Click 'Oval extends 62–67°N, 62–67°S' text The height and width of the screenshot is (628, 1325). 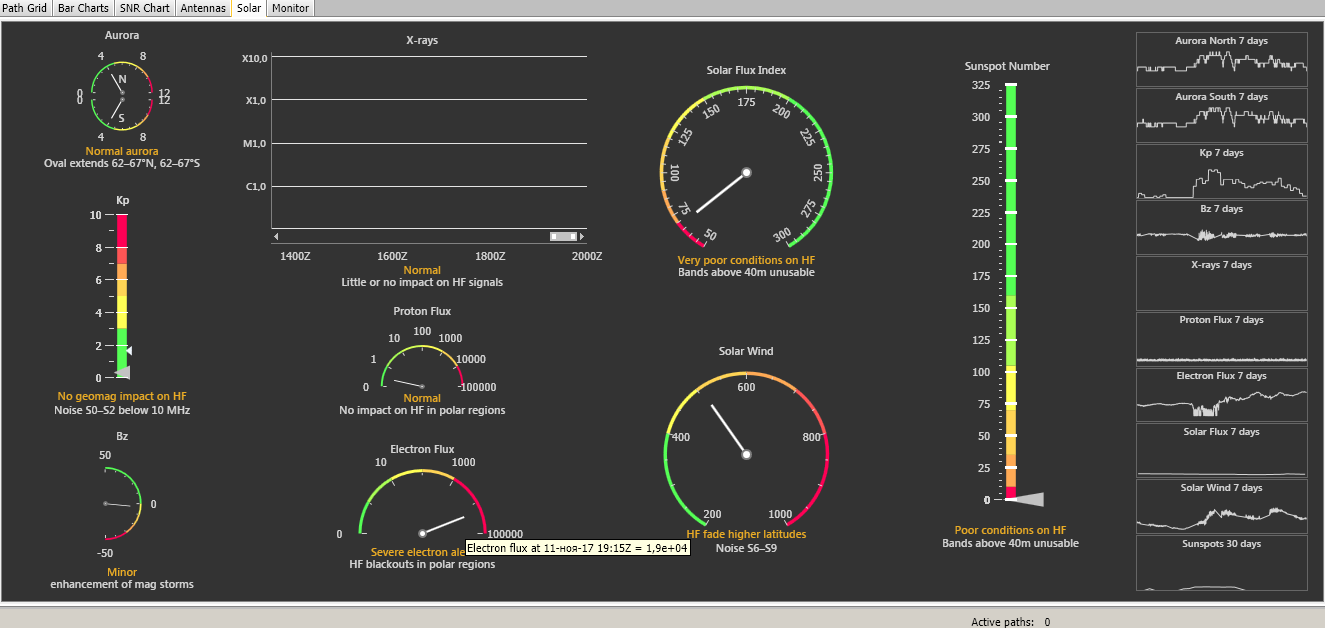pyautogui.click(x=122, y=162)
